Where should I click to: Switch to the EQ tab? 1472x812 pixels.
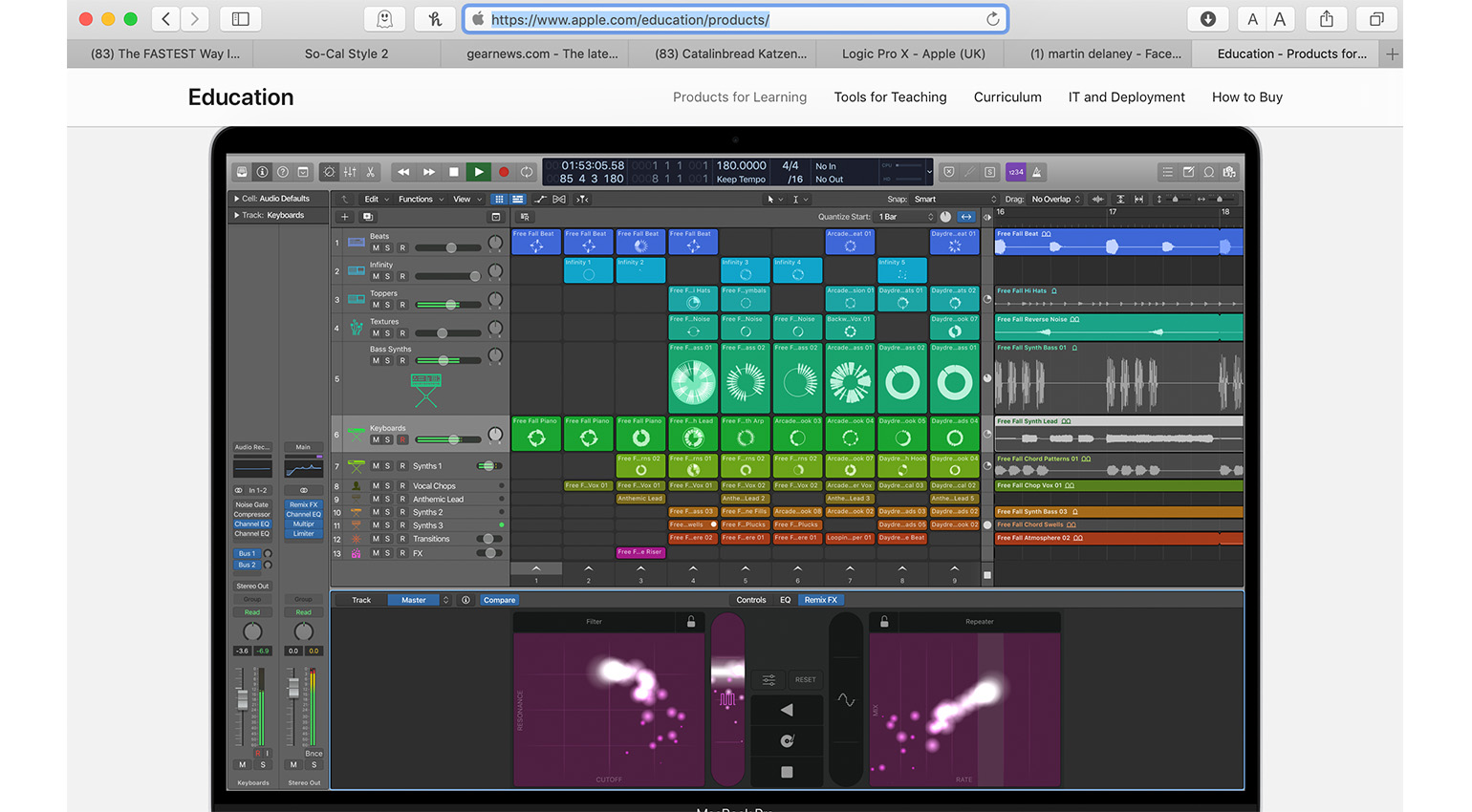coord(786,600)
